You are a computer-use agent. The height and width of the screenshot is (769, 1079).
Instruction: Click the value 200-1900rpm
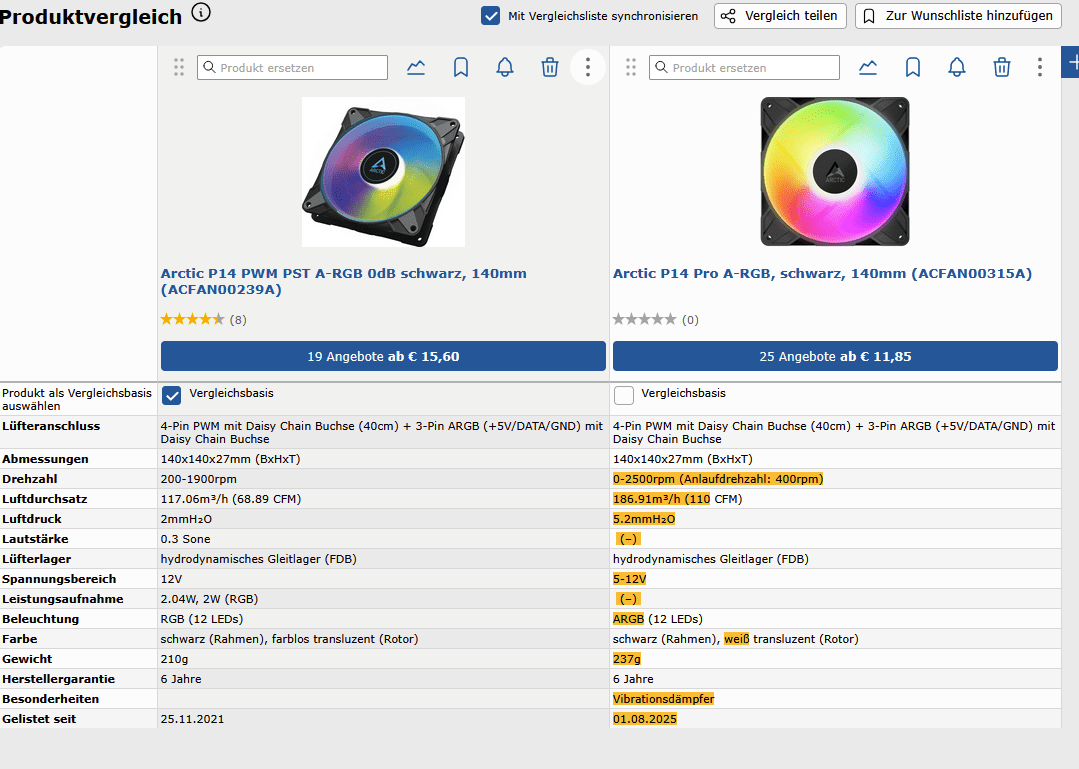pyautogui.click(x=198, y=479)
